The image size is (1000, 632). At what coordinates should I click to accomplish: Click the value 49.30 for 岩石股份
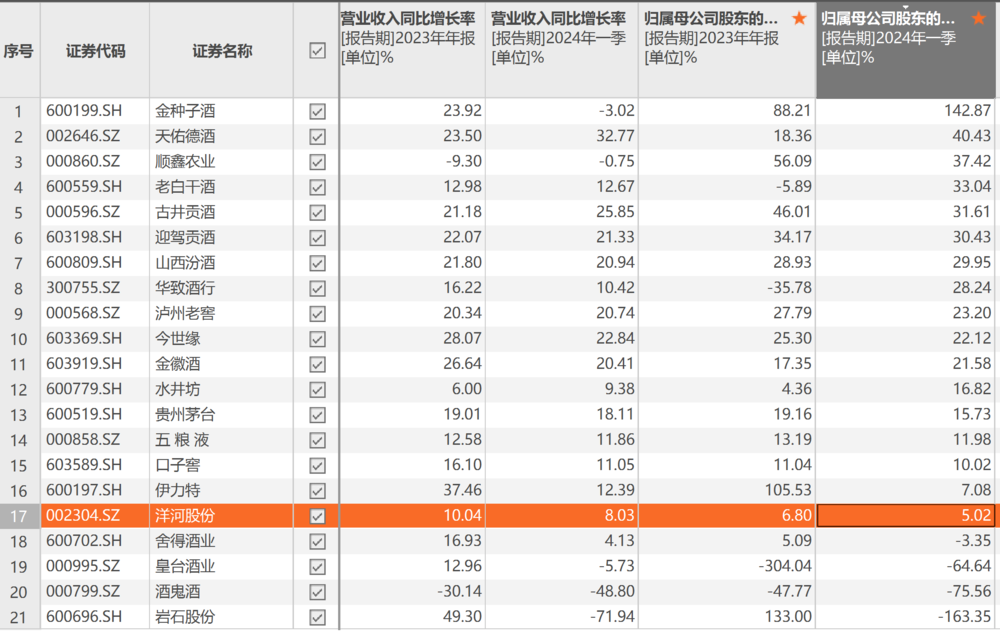point(462,617)
